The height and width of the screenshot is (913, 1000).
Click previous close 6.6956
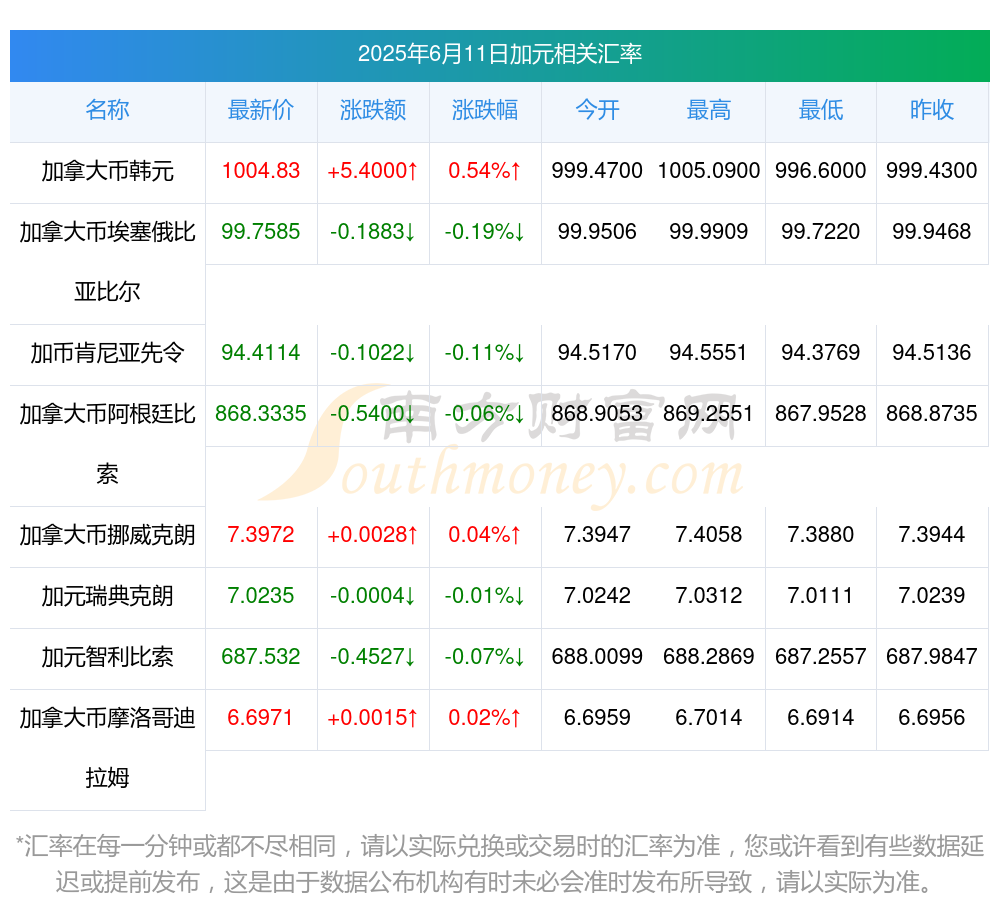click(932, 718)
